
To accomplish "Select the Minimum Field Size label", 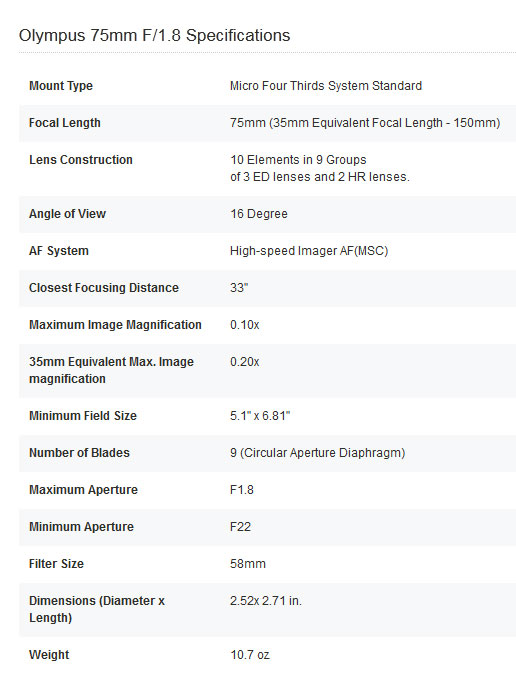I will point(83,416).
